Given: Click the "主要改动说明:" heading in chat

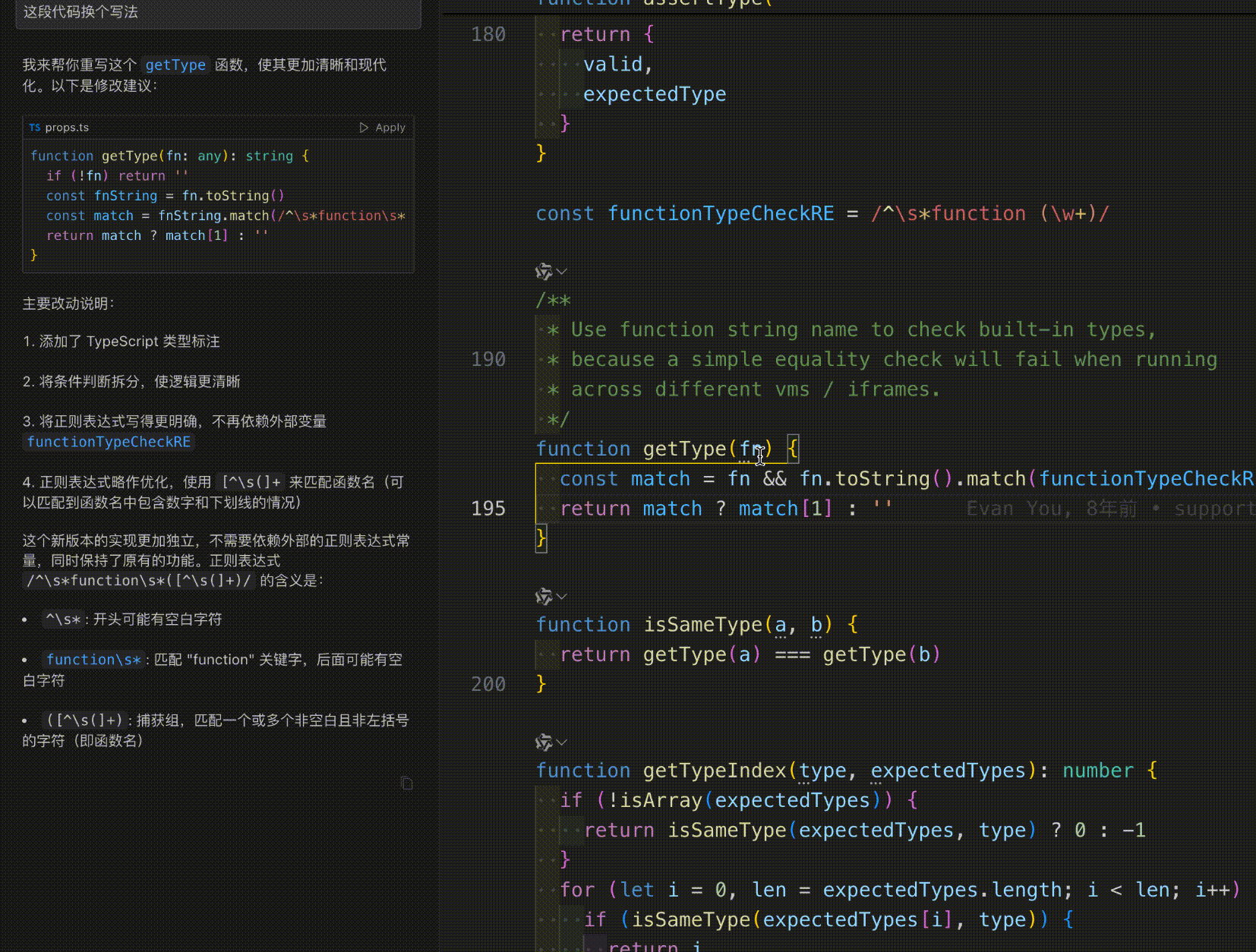Looking at the screenshot, I should click(x=68, y=304).
